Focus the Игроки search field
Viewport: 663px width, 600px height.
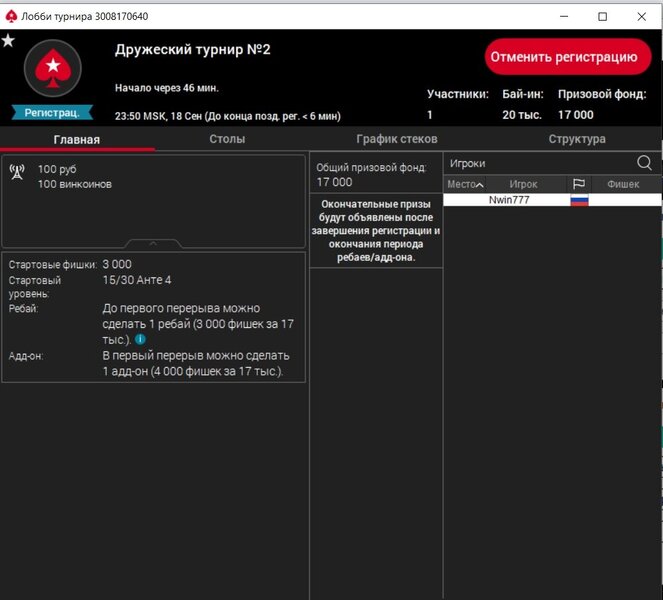535,163
